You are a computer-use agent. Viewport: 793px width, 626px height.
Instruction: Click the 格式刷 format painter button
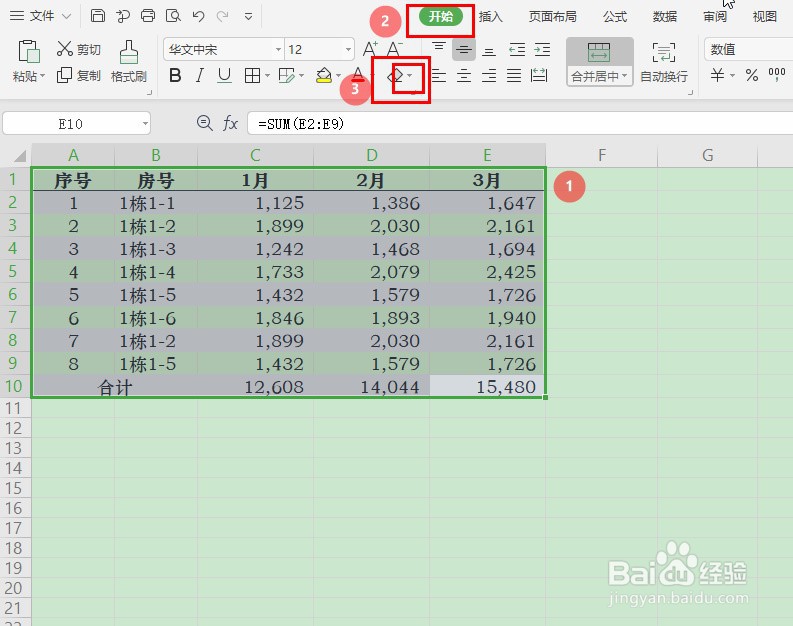[x=128, y=62]
